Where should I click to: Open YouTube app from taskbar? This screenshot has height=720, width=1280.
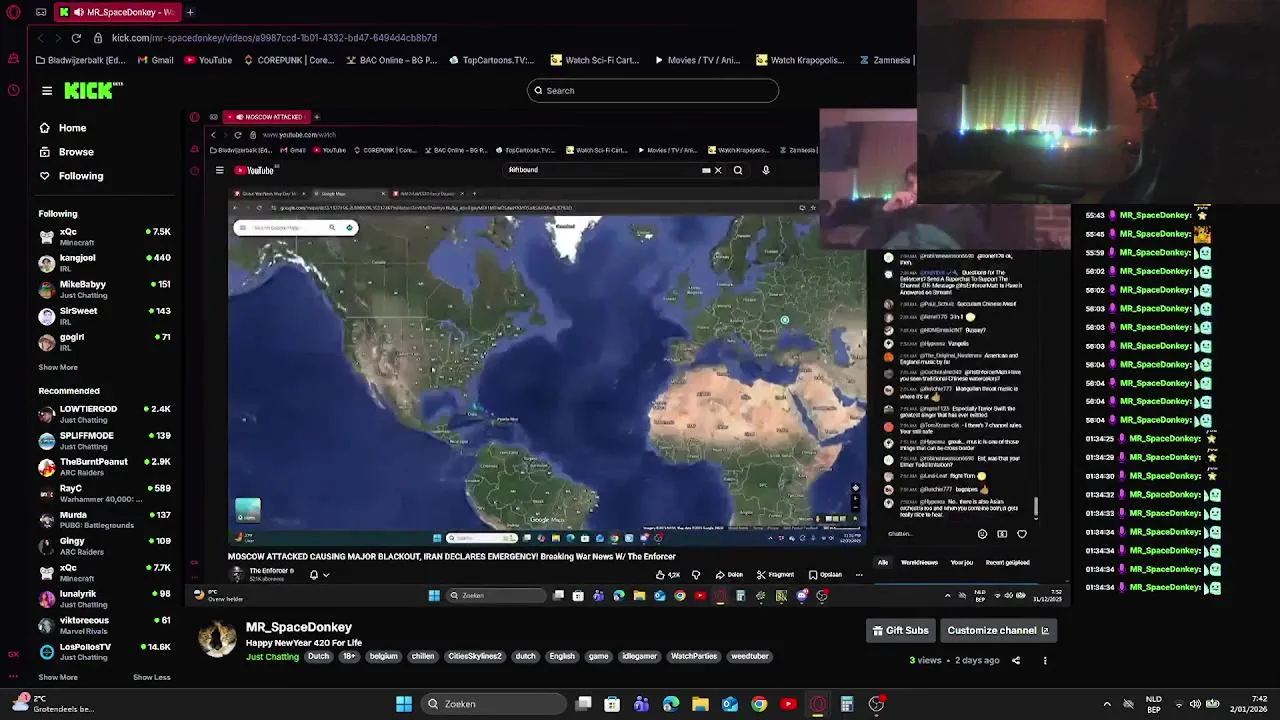click(x=788, y=704)
